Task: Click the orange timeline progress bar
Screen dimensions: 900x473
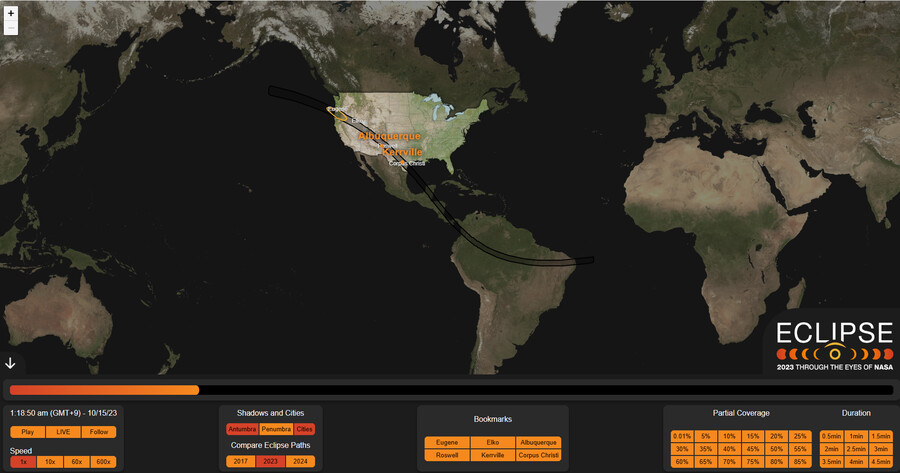Action: click(104, 390)
